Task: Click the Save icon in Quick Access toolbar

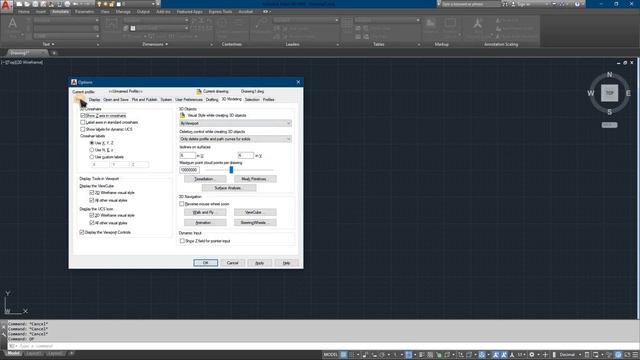Action: pos(35,4)
